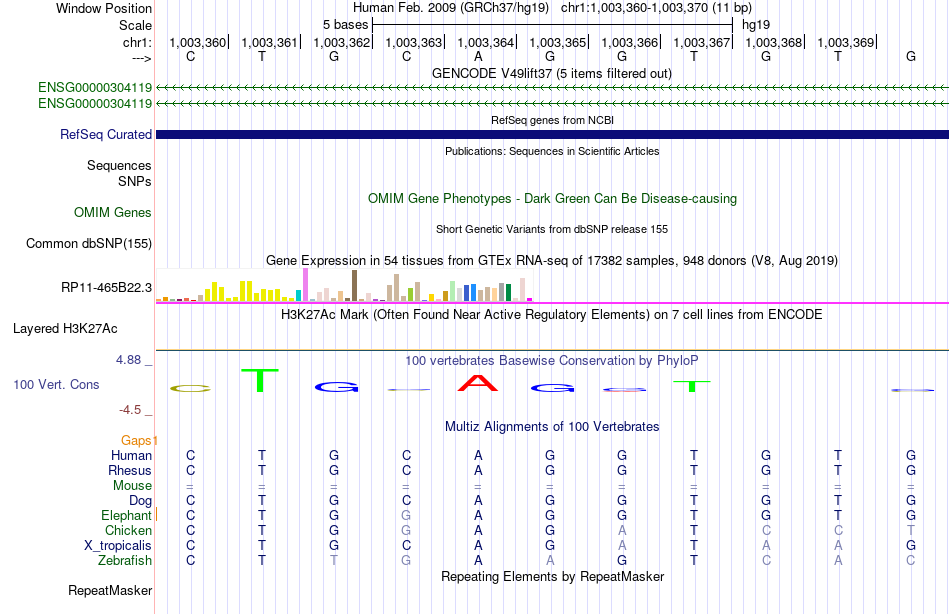Click the Chicken species row label
Image resolution: width=950 pixels, height=614 pixels.
[x=128, y=530]
